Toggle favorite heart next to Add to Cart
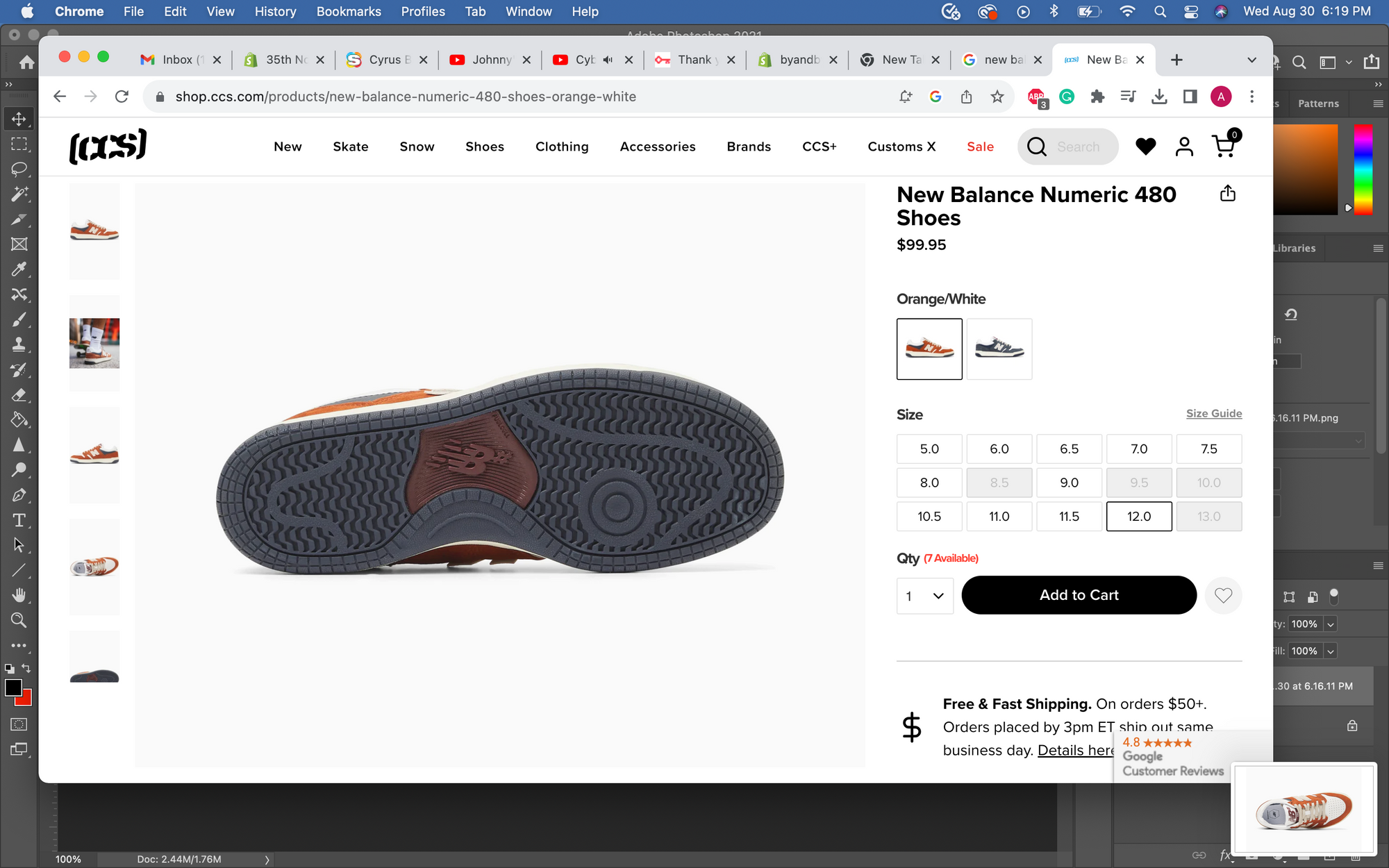 click(x=1223, y=595)
